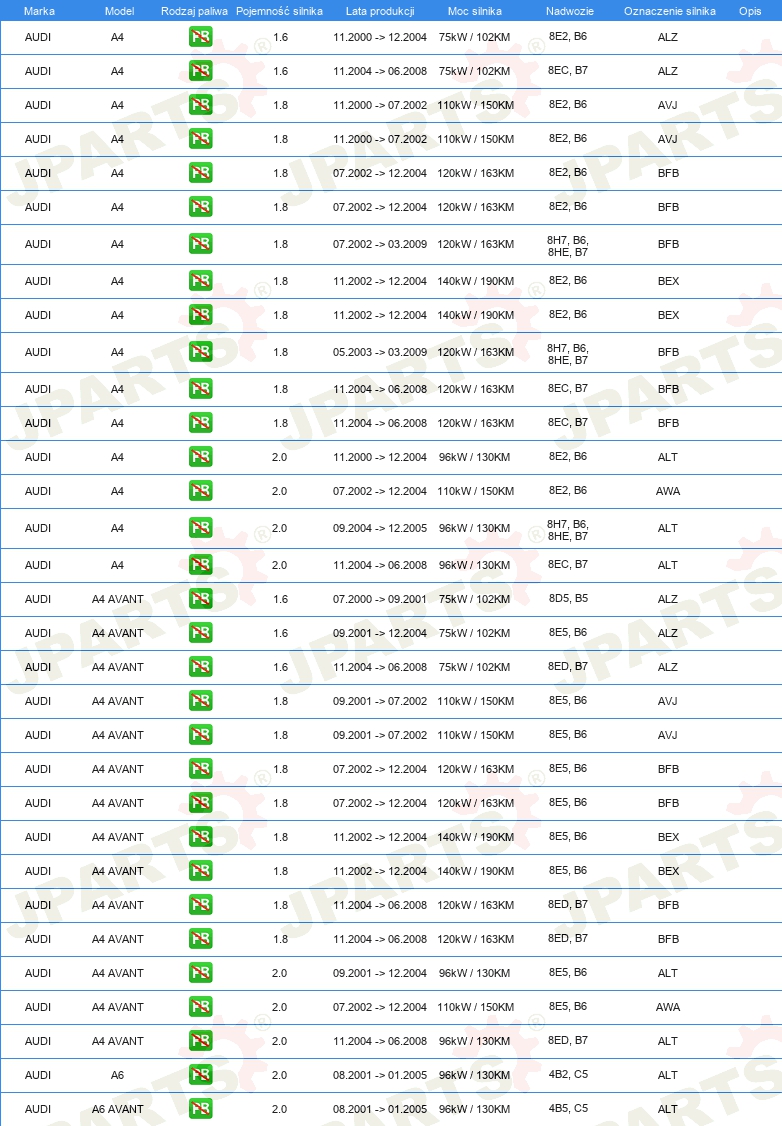Select the '07.2000 -> 09.2001' production years cell

(380, 599)
